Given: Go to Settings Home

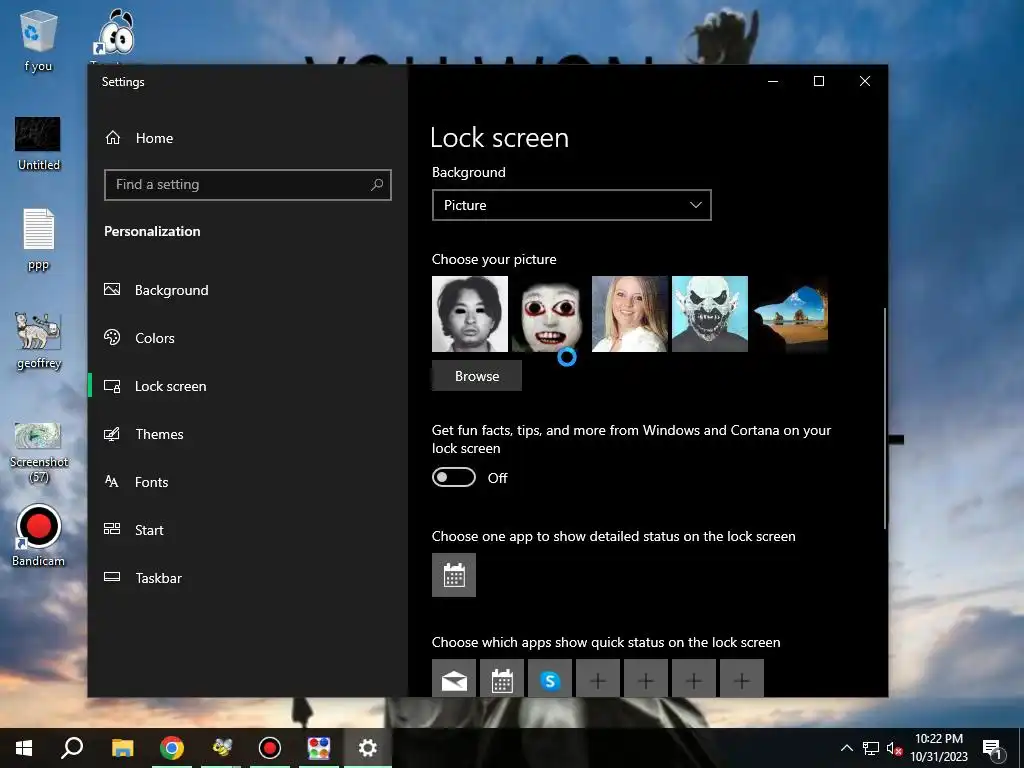Looking at the screenshot, I should coord(139,138).
